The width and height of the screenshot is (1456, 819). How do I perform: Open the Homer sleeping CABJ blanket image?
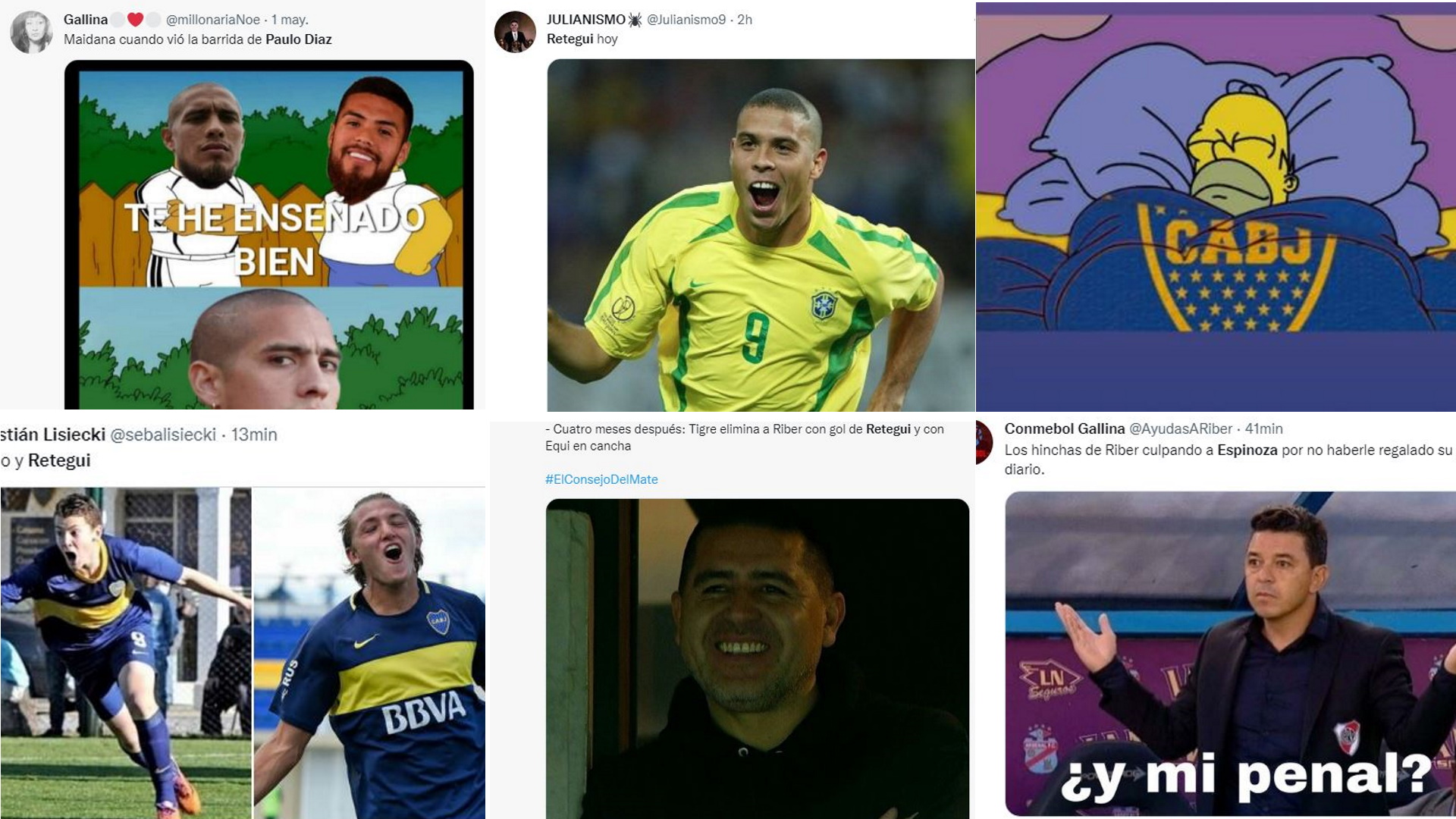point(1216,206)
